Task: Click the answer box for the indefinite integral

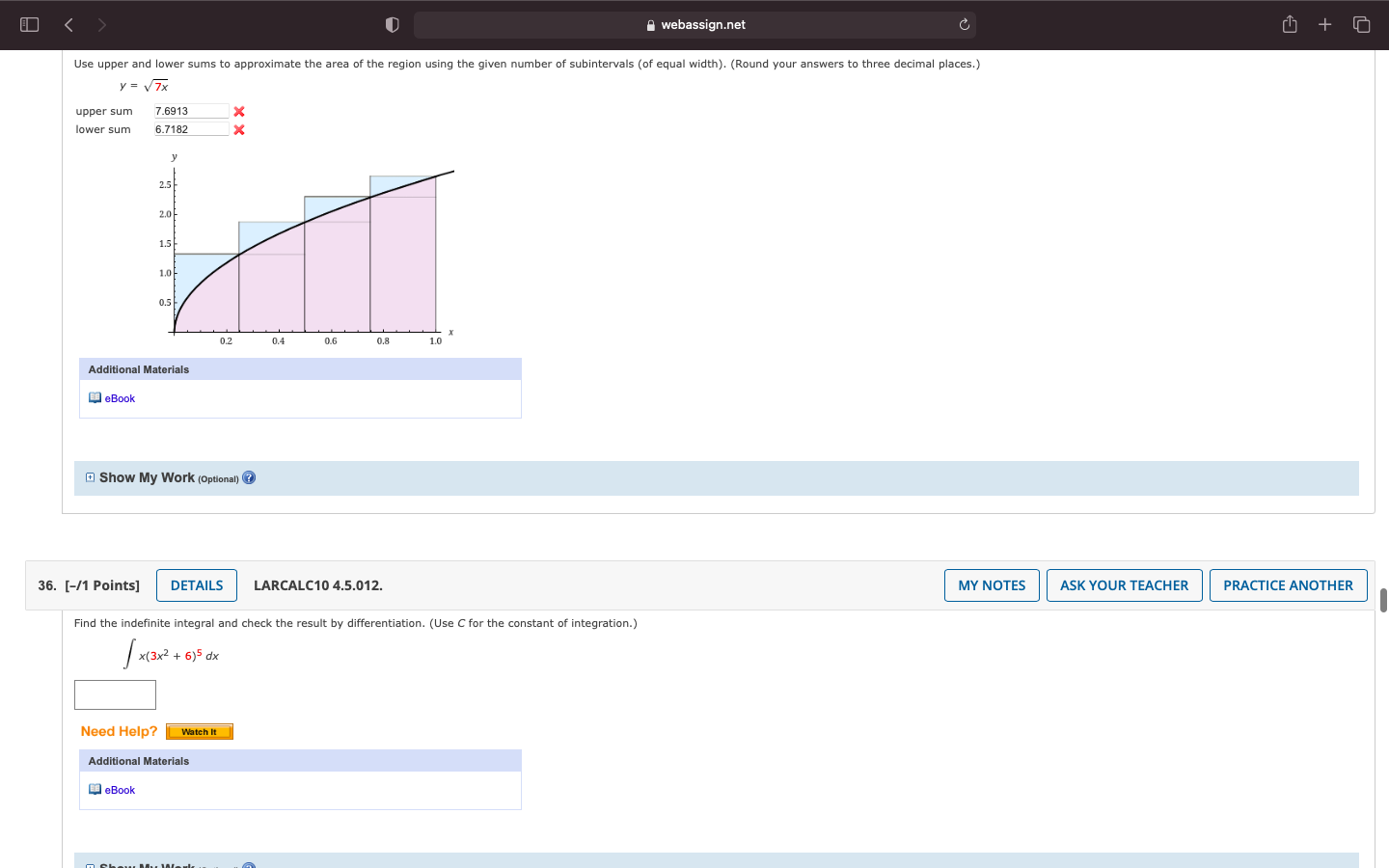Action: tap(115, 694)
